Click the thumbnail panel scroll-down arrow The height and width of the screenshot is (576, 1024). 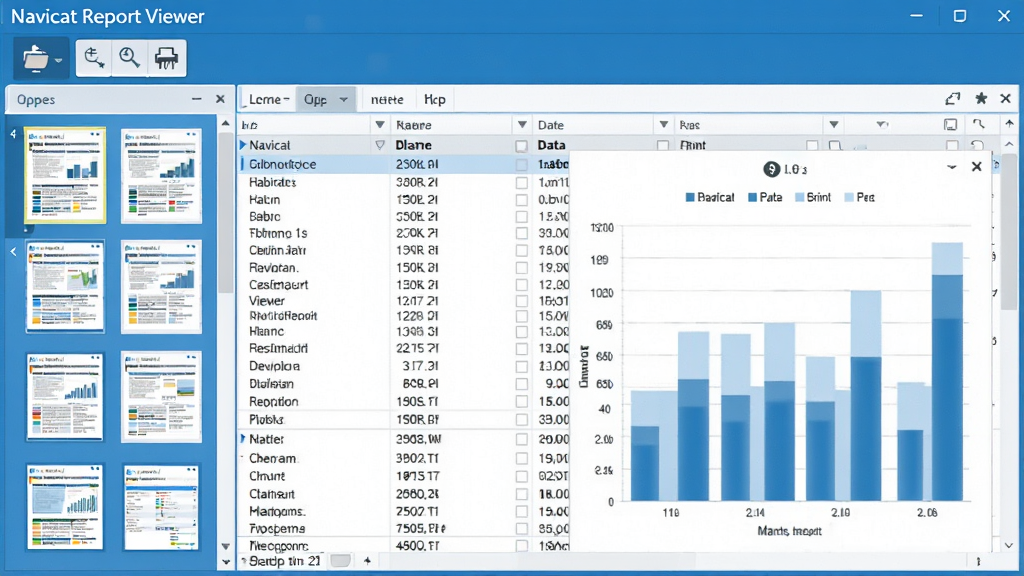point(225,547)
